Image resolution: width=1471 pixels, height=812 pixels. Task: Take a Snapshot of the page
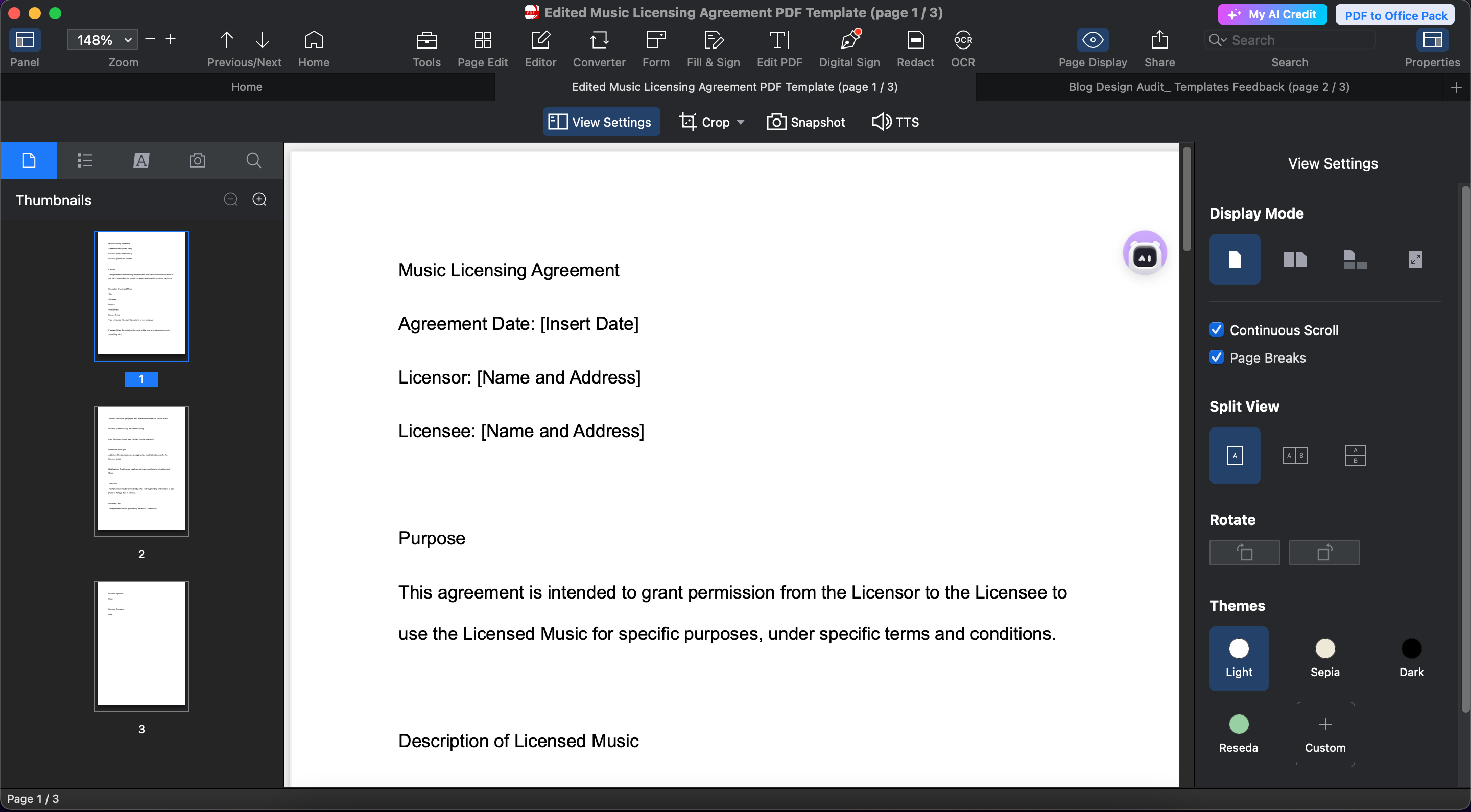click(x=806, y=122)
